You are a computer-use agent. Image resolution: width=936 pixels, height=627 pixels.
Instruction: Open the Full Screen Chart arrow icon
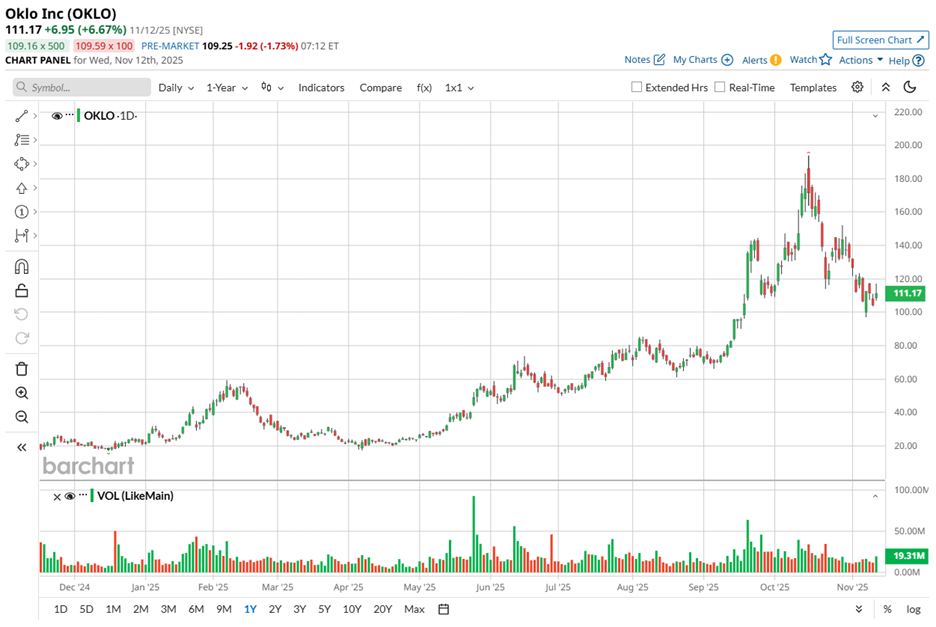click(x=920, y=40)
